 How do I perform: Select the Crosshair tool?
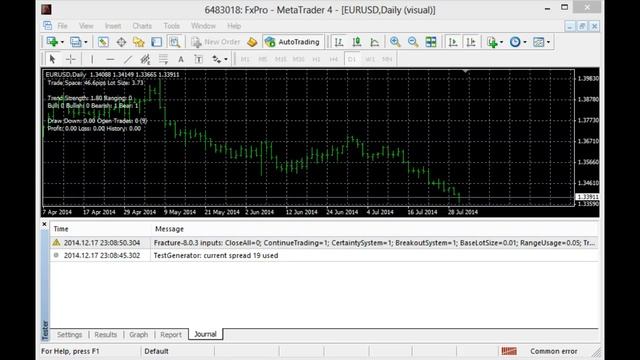pos(71,59)
